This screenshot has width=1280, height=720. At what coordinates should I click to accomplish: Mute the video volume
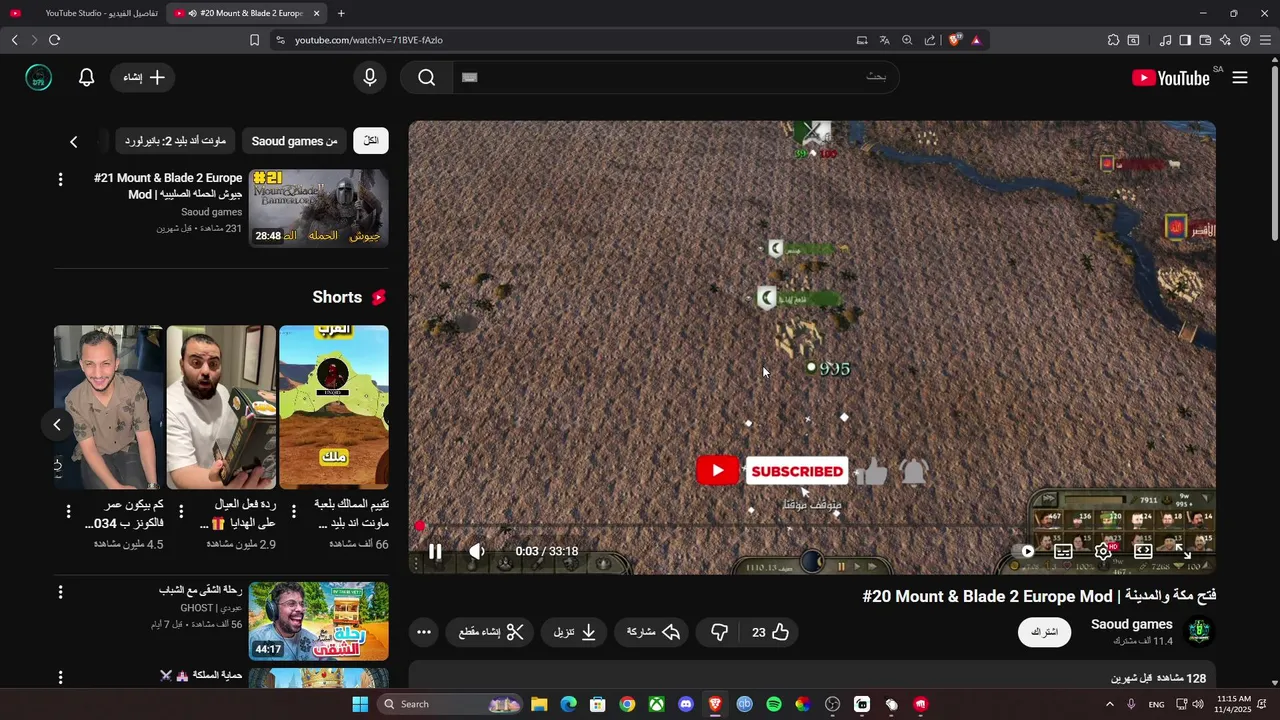[x=477, y=551]
